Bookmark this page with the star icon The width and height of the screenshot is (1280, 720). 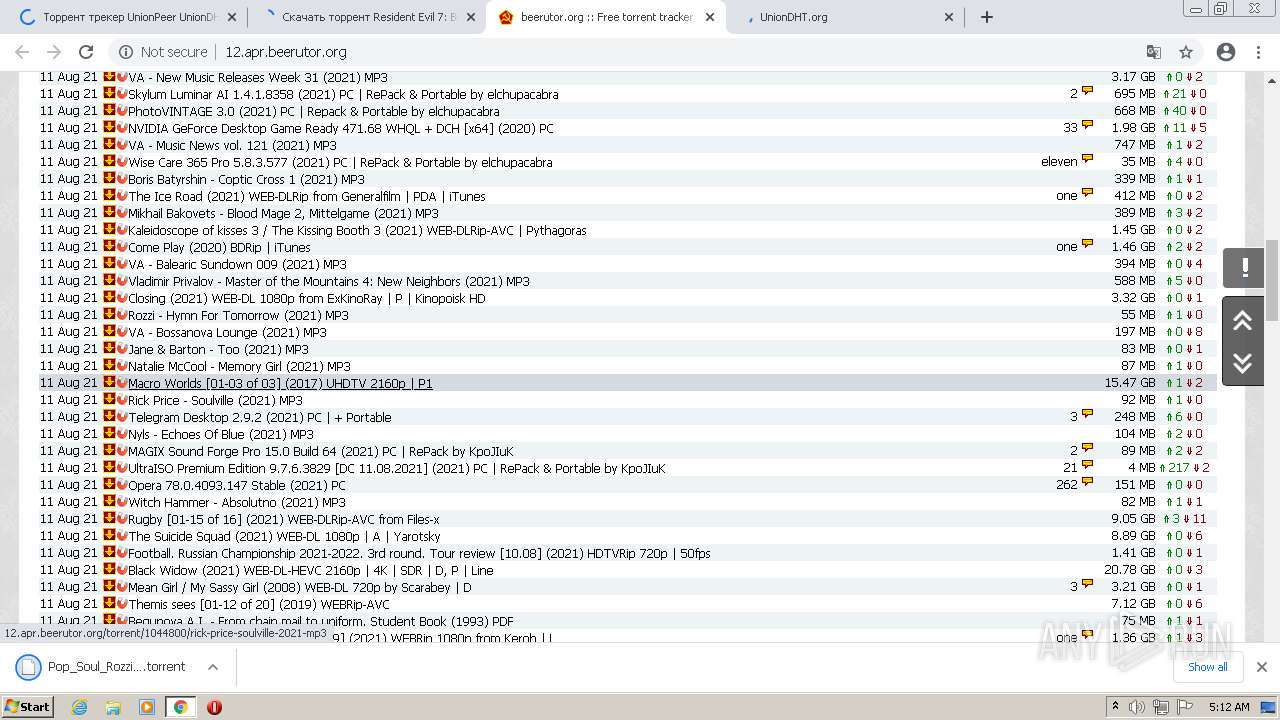pos(1186,52)
